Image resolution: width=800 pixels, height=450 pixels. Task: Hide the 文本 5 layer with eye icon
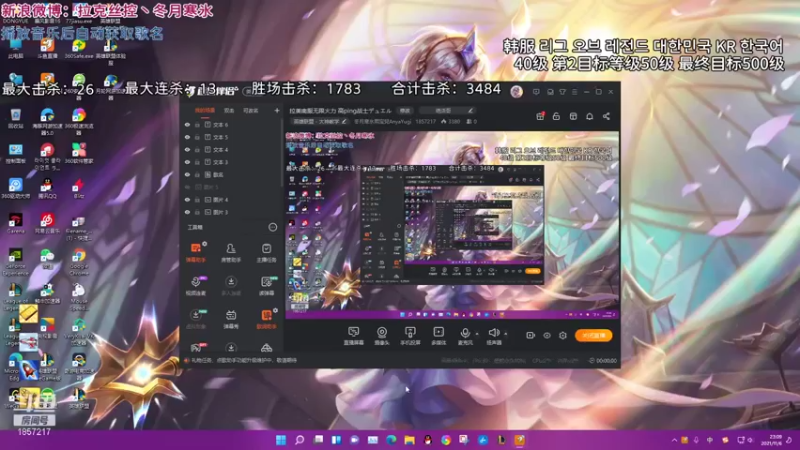pyautogui.click(x=187, y=137)
